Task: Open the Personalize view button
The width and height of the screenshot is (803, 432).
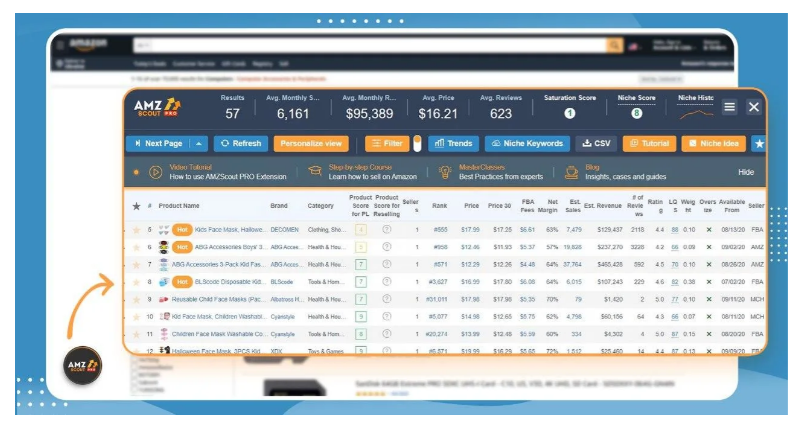Action: [311, 144]
